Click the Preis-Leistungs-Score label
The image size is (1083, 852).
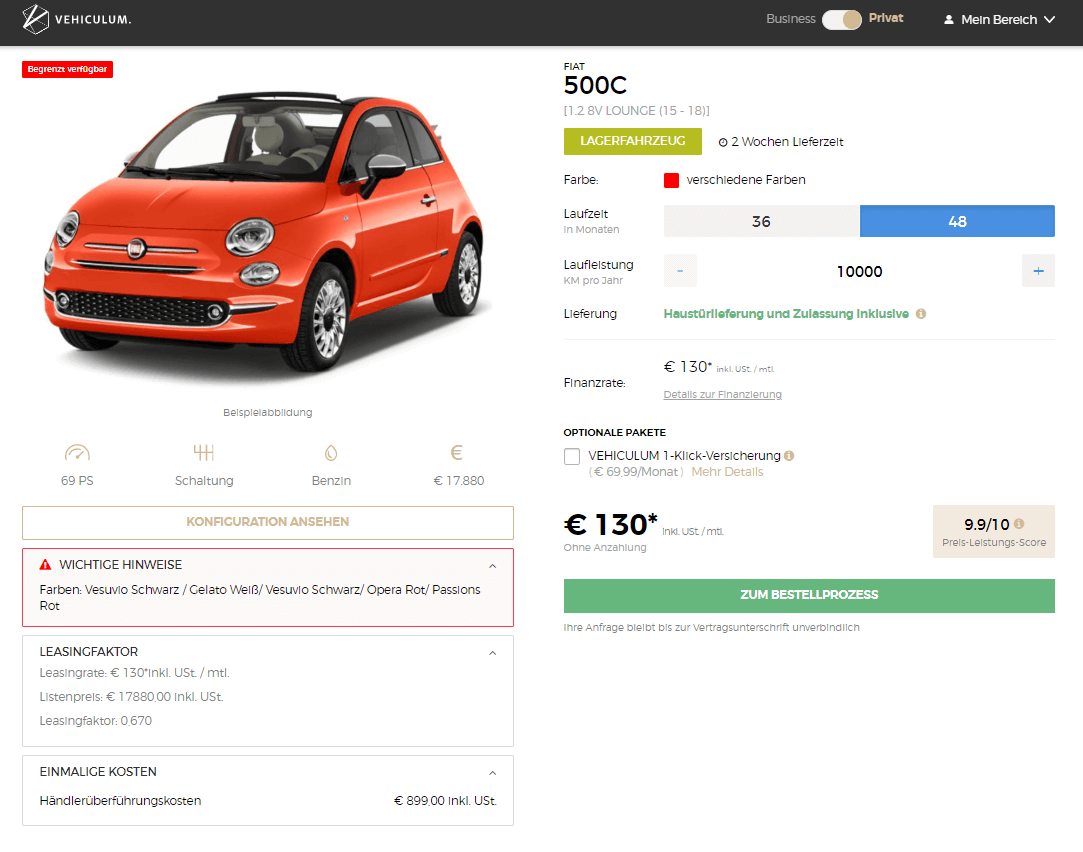(994, 543)
